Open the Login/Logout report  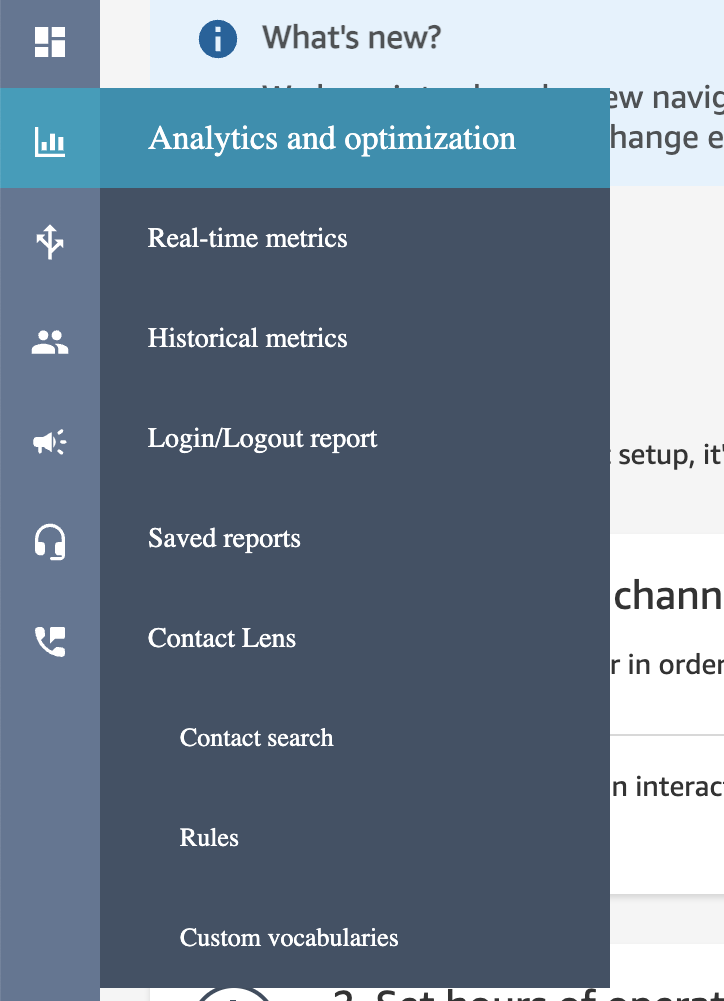tap(262, 438)
